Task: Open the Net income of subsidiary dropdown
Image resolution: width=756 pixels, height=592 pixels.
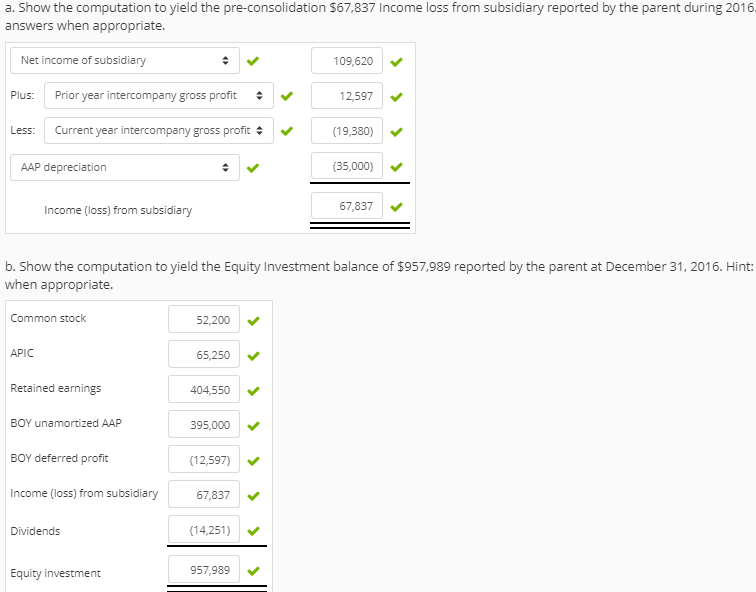Action: pos(125,60)
